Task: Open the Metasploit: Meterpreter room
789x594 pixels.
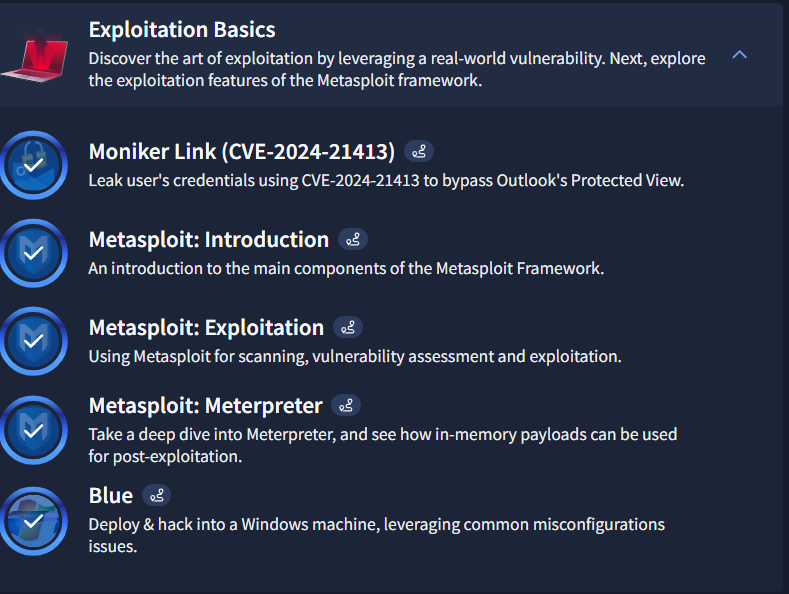Action: click(205, 406)
